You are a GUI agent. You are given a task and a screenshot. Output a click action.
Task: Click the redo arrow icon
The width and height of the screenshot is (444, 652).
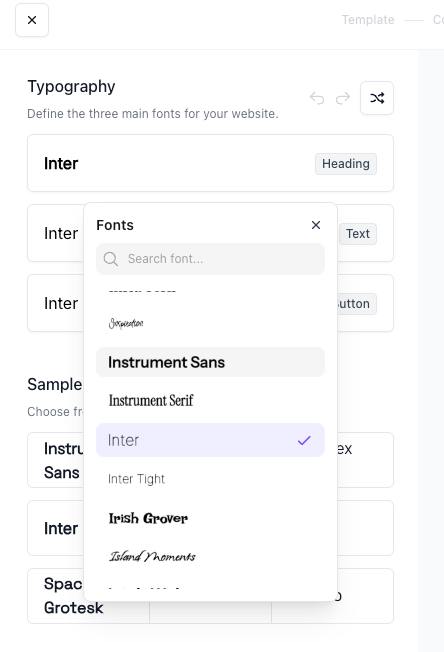[343, 99]
